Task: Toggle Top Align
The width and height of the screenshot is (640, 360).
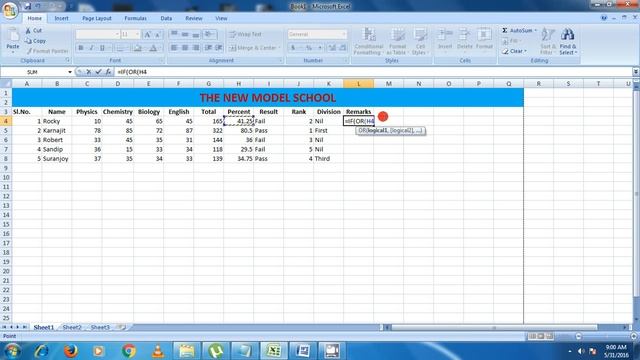Action: tap(174, 34)
